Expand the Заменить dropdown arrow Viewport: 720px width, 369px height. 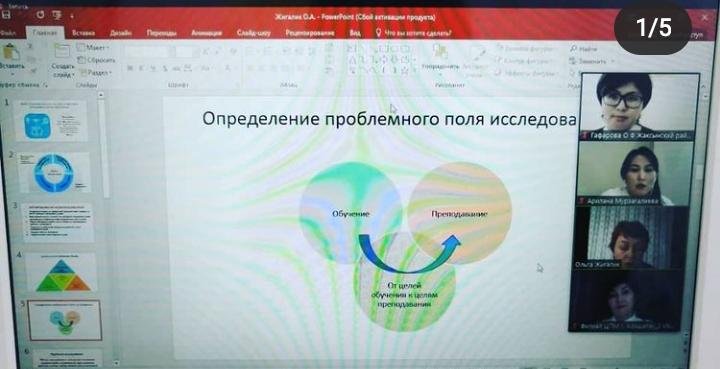point(612,61)
